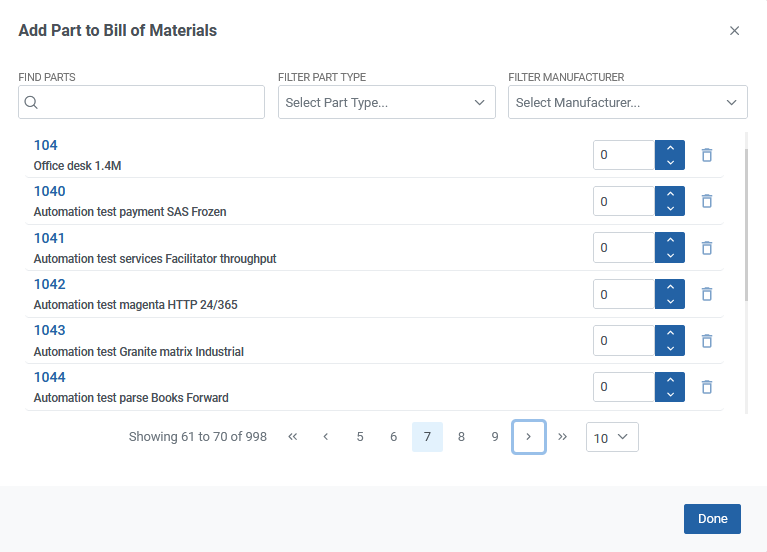Viewport: 767px width, 552px height.
Task: Remove part 1044 with trash icon
Action: tap(707, 386)
